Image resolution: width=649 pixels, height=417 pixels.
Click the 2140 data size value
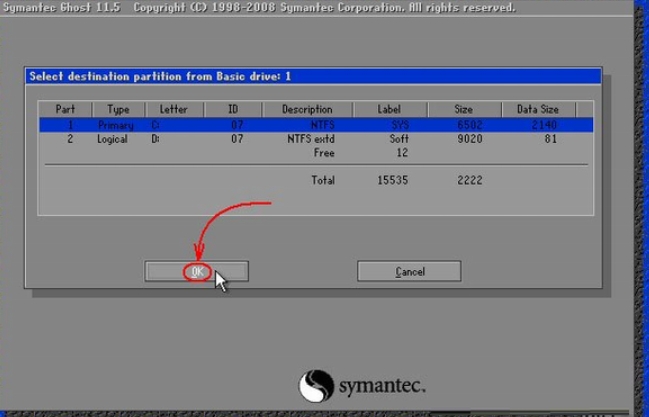(544, 125)
